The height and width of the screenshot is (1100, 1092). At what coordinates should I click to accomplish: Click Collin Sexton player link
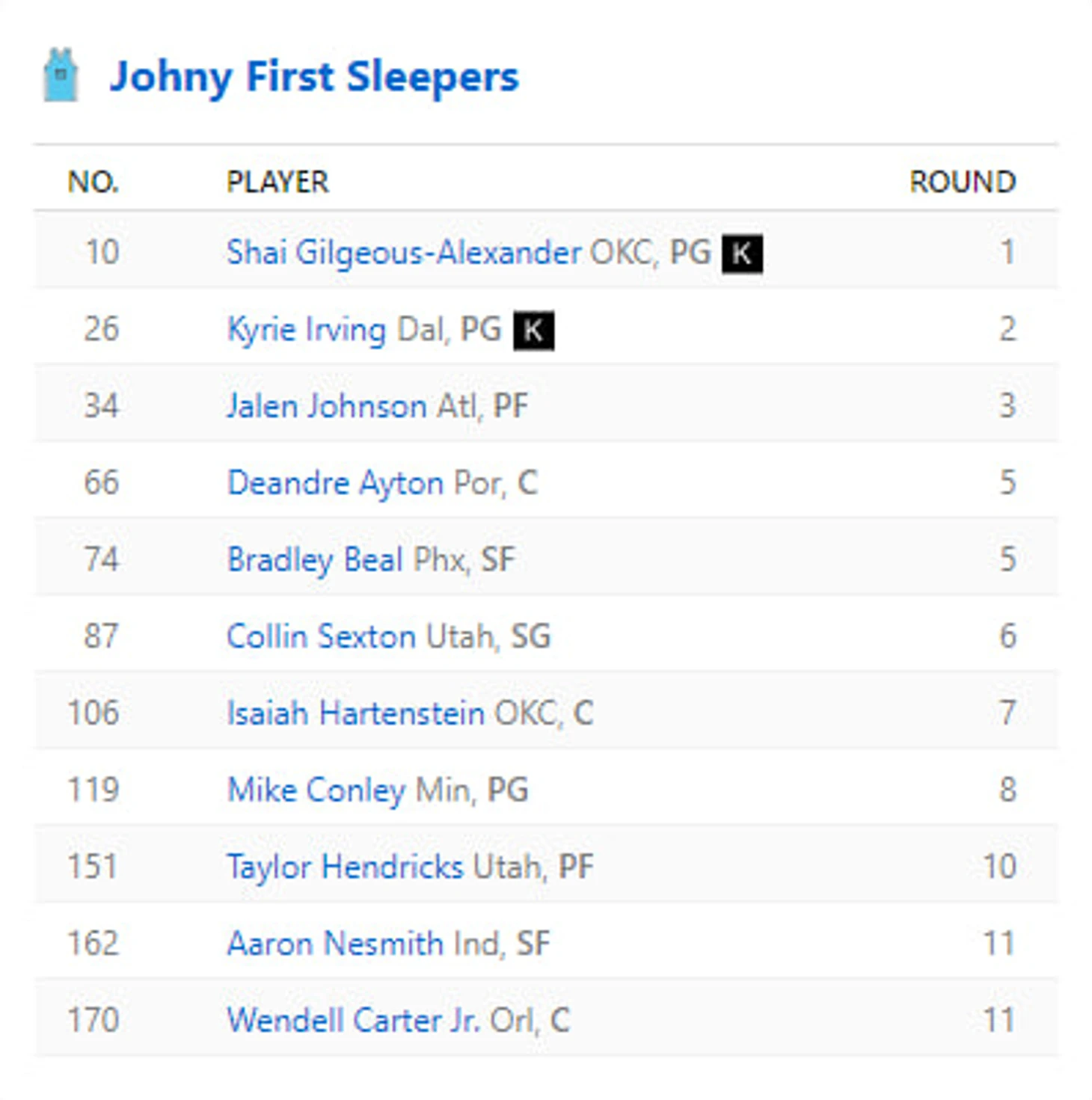(x=321, y=636)
